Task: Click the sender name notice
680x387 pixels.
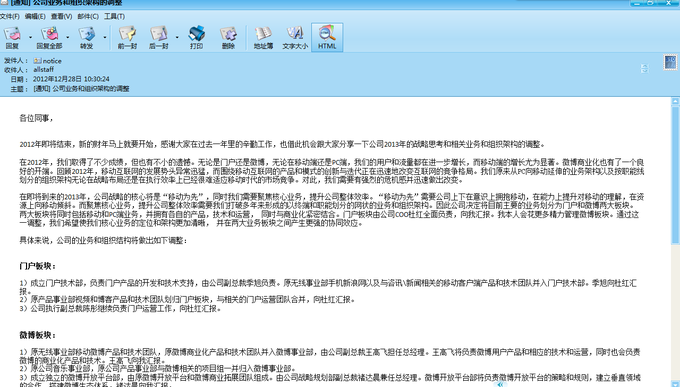Action: point(52,61)
